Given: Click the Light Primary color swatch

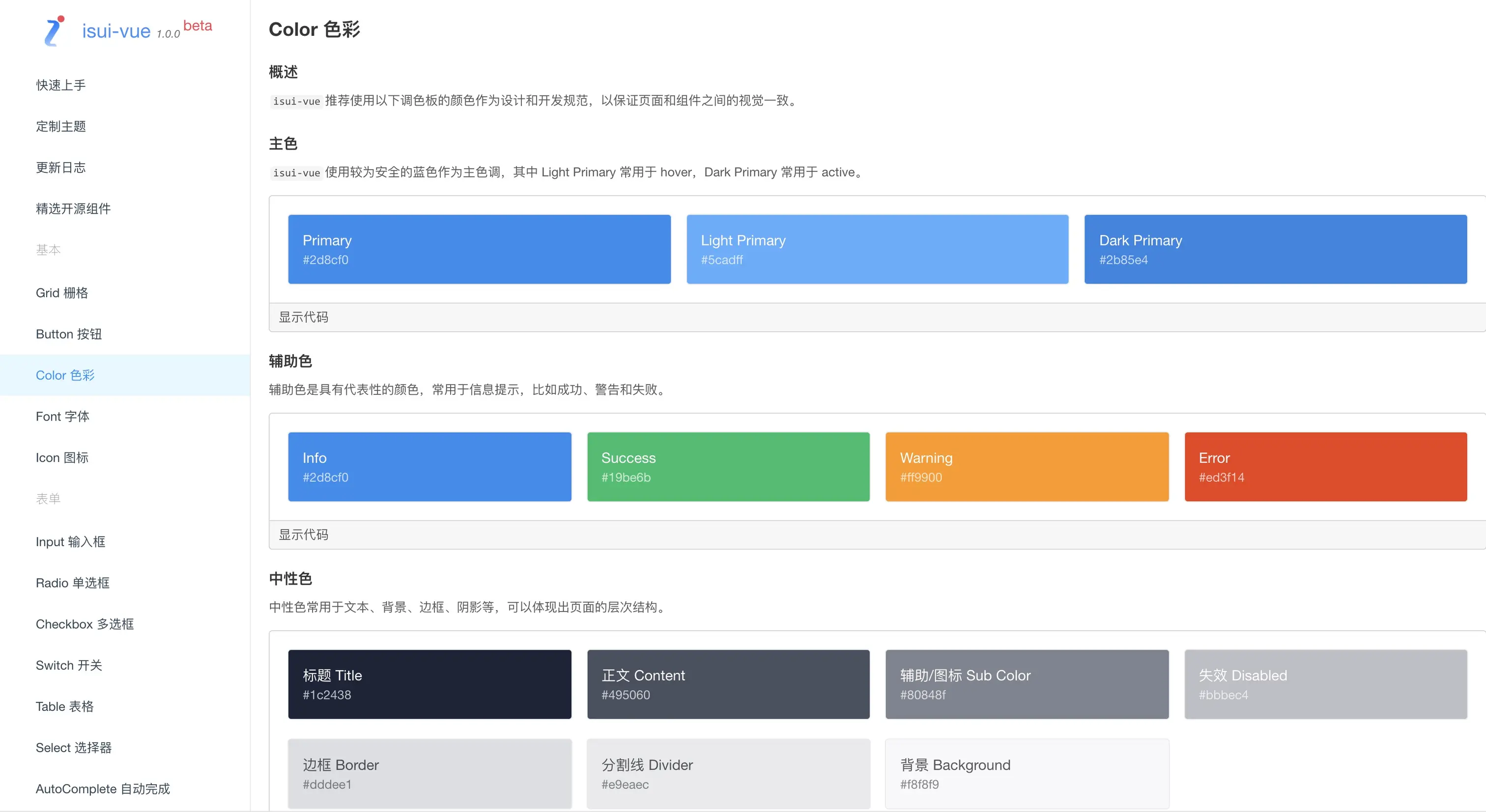Looking at the screenshot, I should point(877,249).
